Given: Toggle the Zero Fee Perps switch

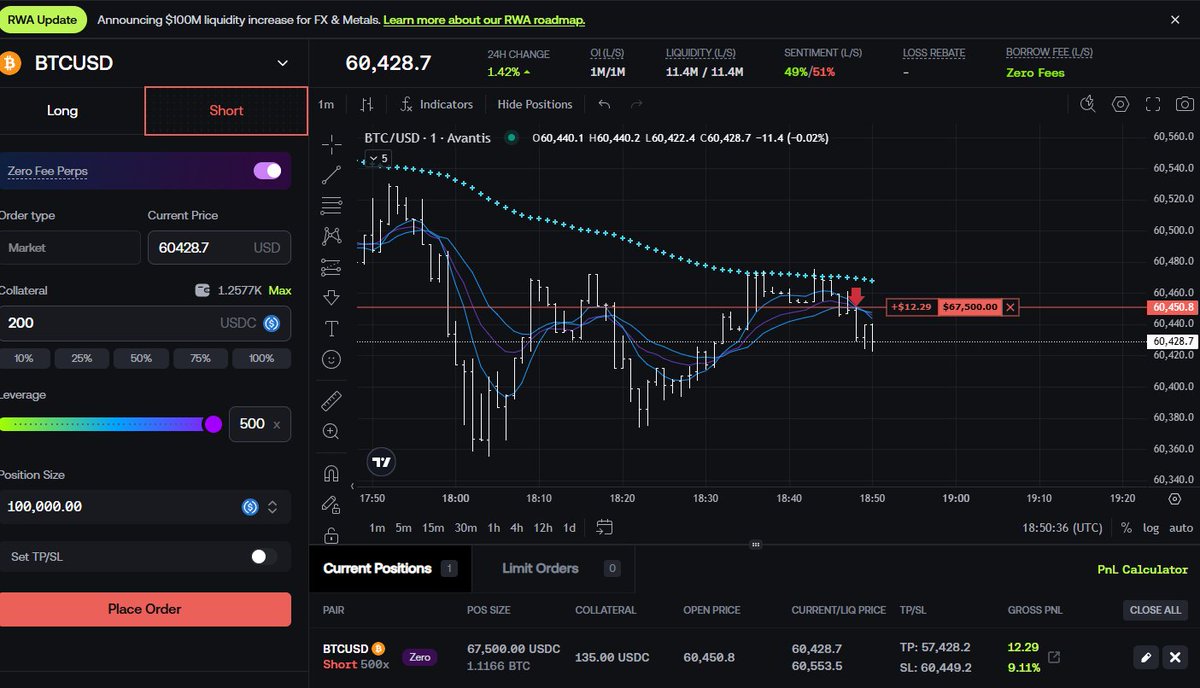Looking at the screenshot, I should pos(267,171).
